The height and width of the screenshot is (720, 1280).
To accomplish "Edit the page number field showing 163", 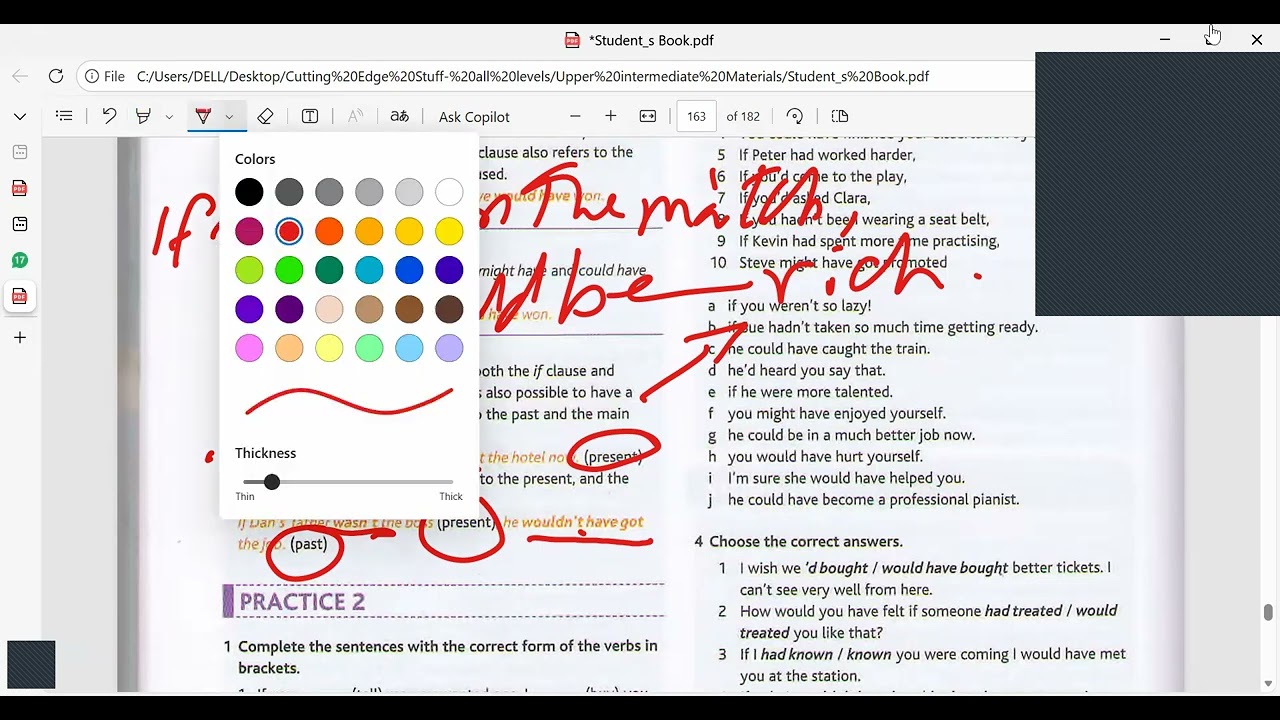I will (x=696, y=116).
